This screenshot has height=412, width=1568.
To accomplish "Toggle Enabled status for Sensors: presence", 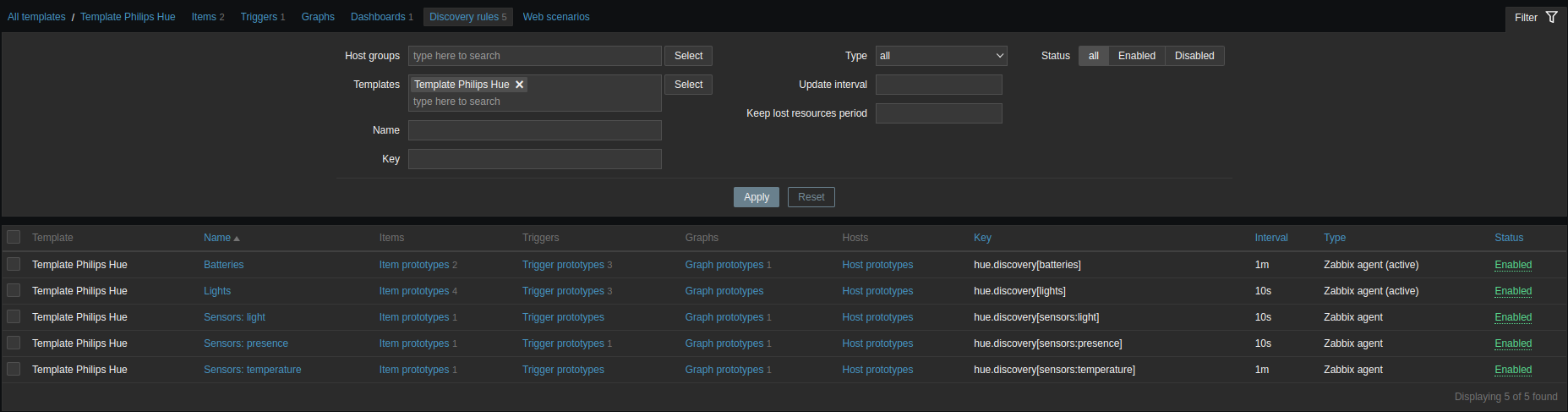I will click(1513, 343).
